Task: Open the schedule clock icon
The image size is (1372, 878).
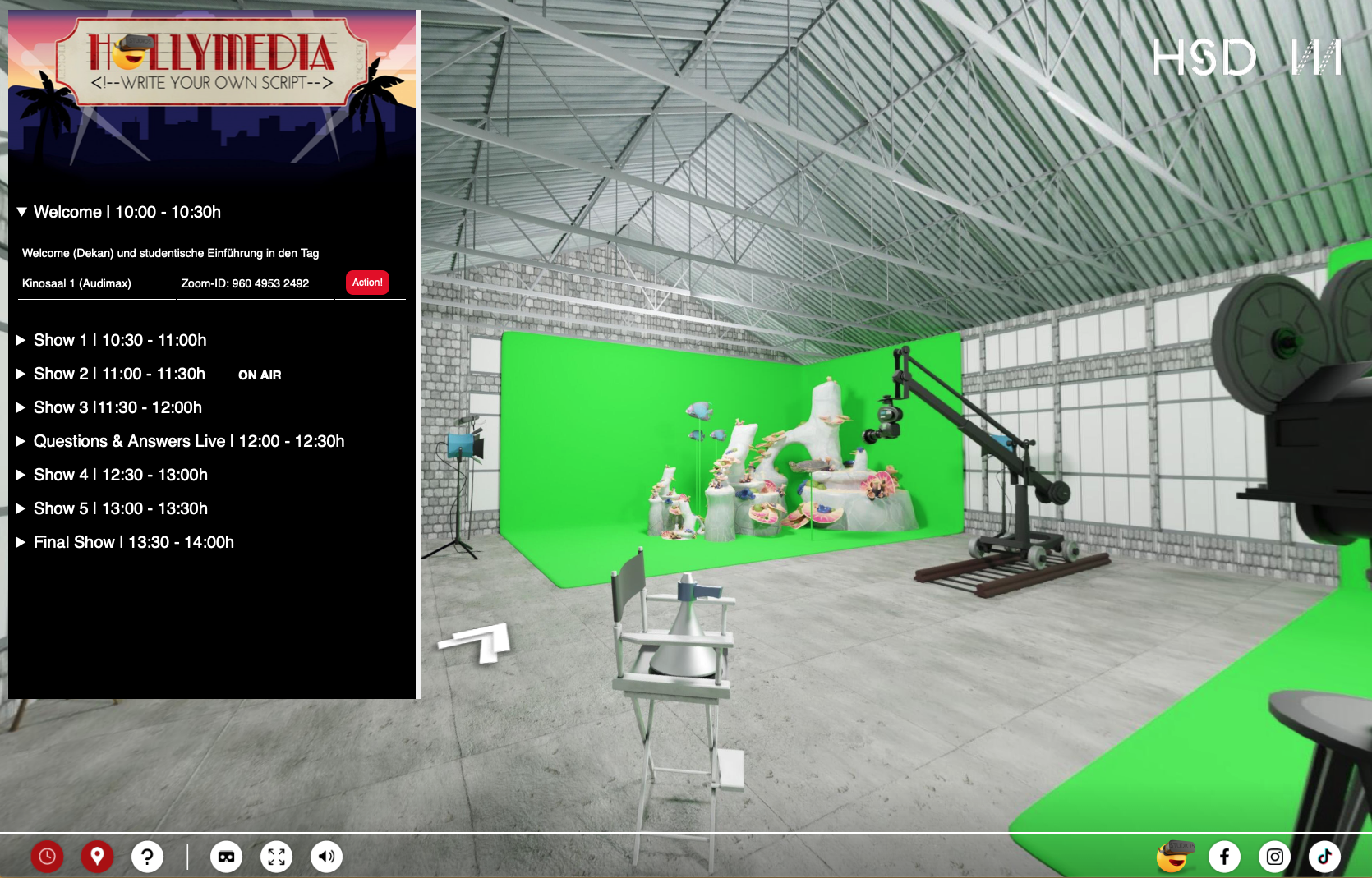Action: point(47,857)
